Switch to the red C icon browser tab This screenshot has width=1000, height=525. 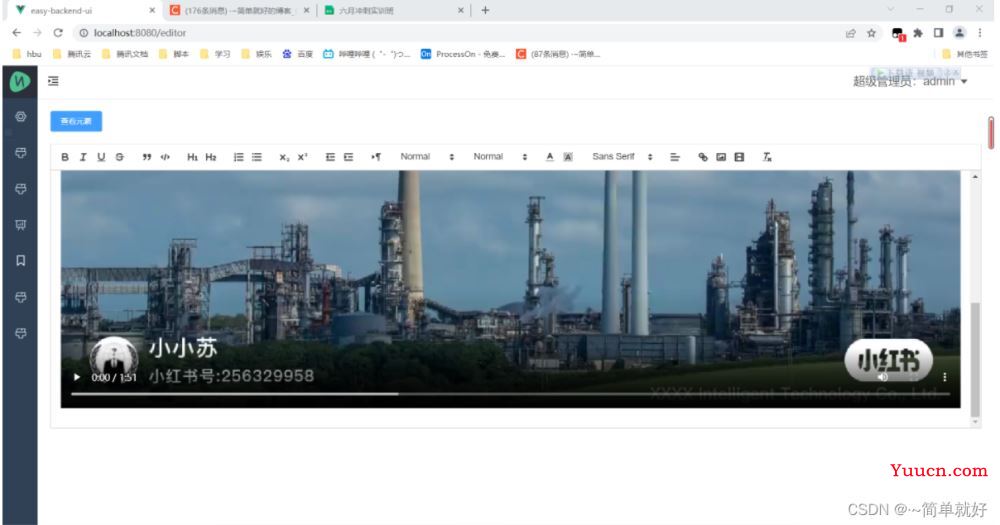point(239,11)
